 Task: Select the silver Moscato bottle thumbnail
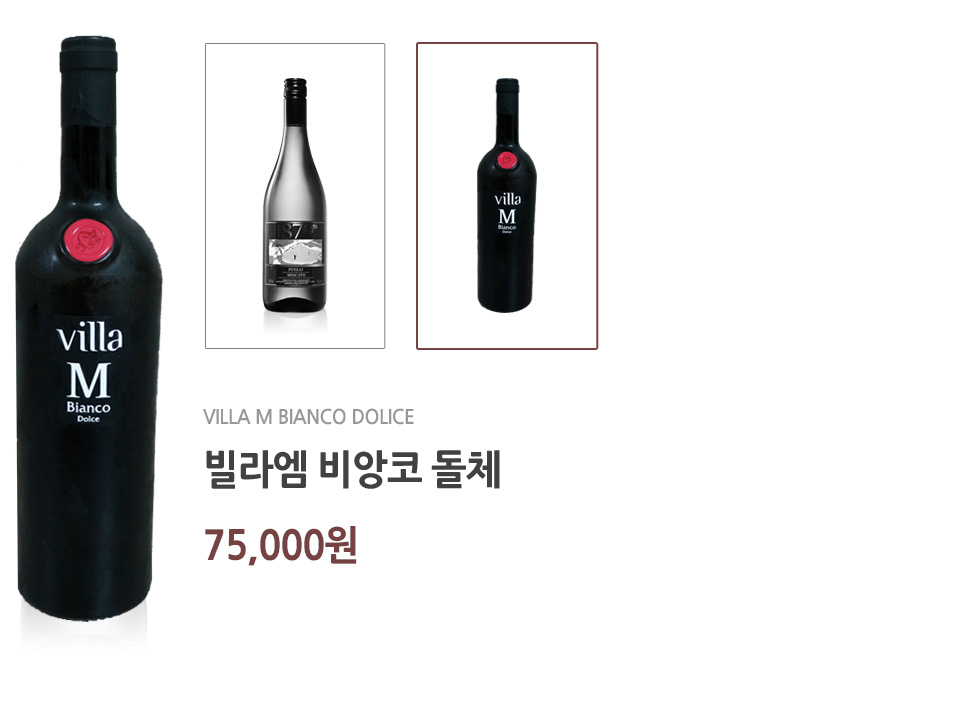tap(295, 196)
